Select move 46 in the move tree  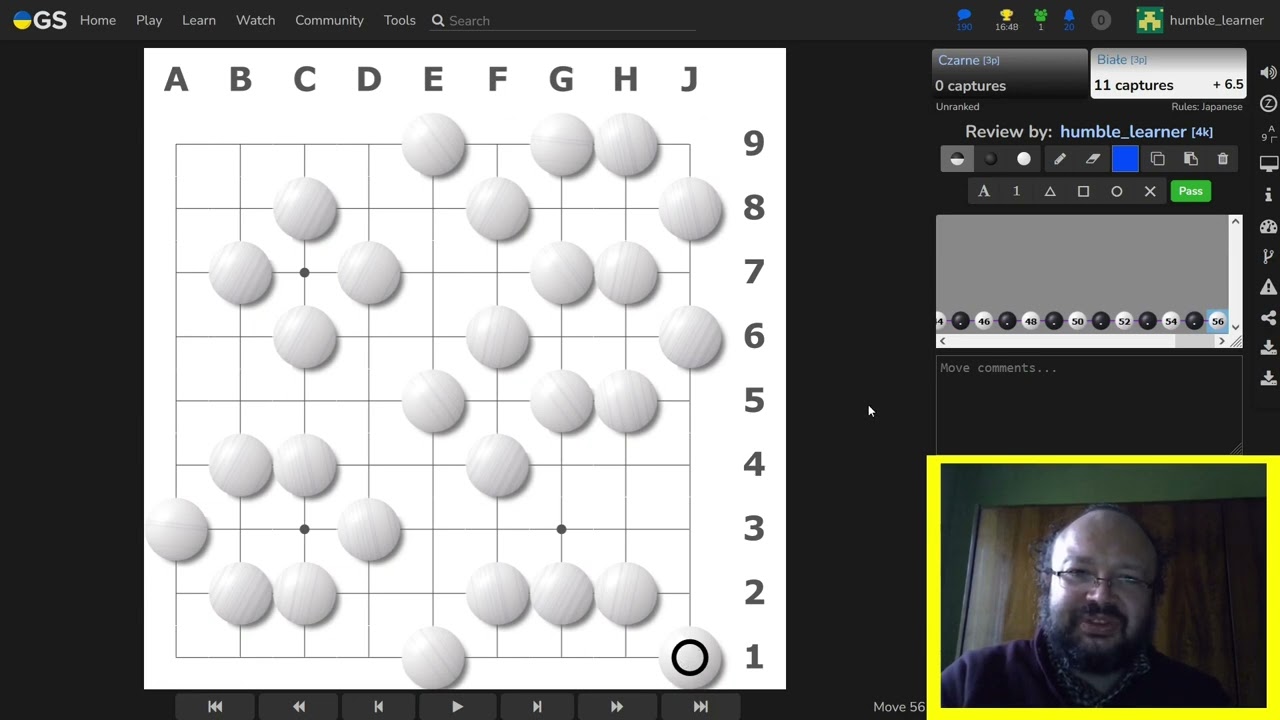click(x=984, y=321)
